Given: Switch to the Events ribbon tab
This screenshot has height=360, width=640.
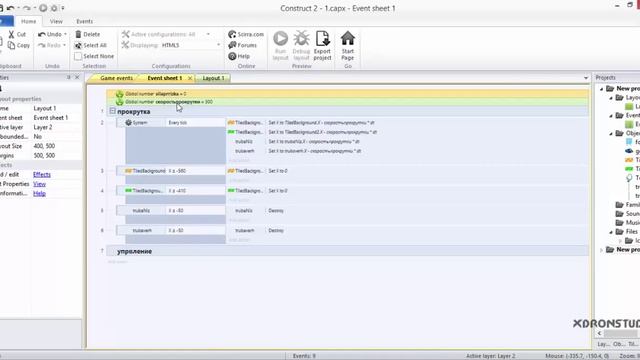Looking at the screenshot, I should [x=84, y=21].
